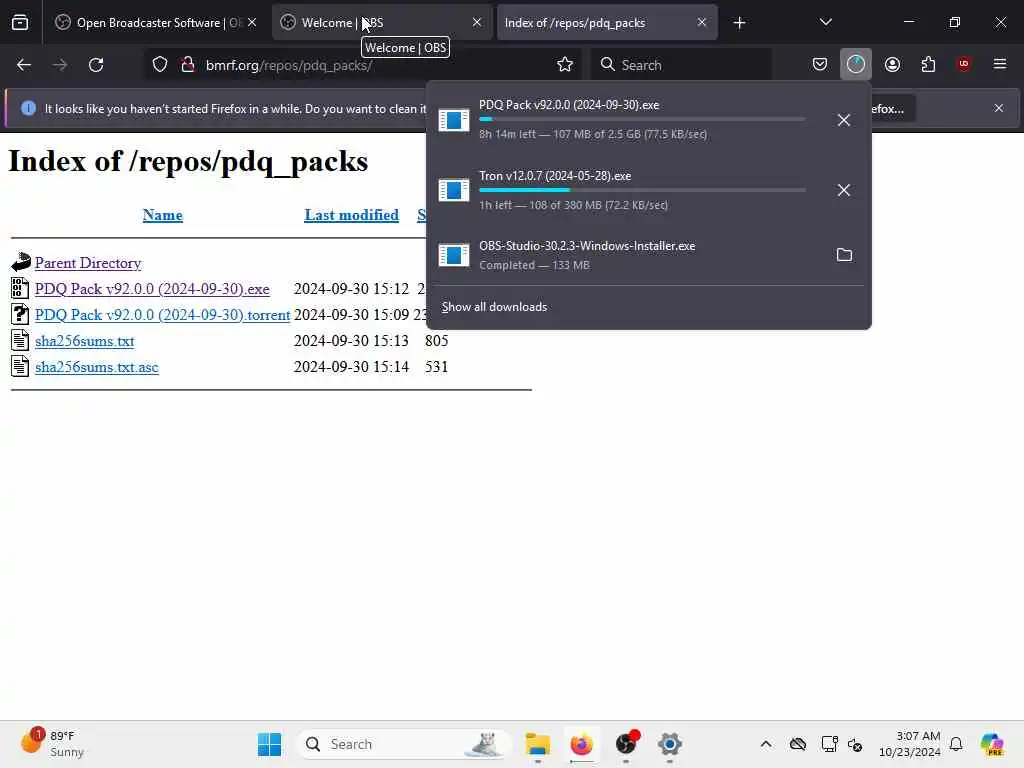The width and height of the screenshot is (1024, 768).
Task: Open the Firefox View icon
Action: [x=20, y=22]
